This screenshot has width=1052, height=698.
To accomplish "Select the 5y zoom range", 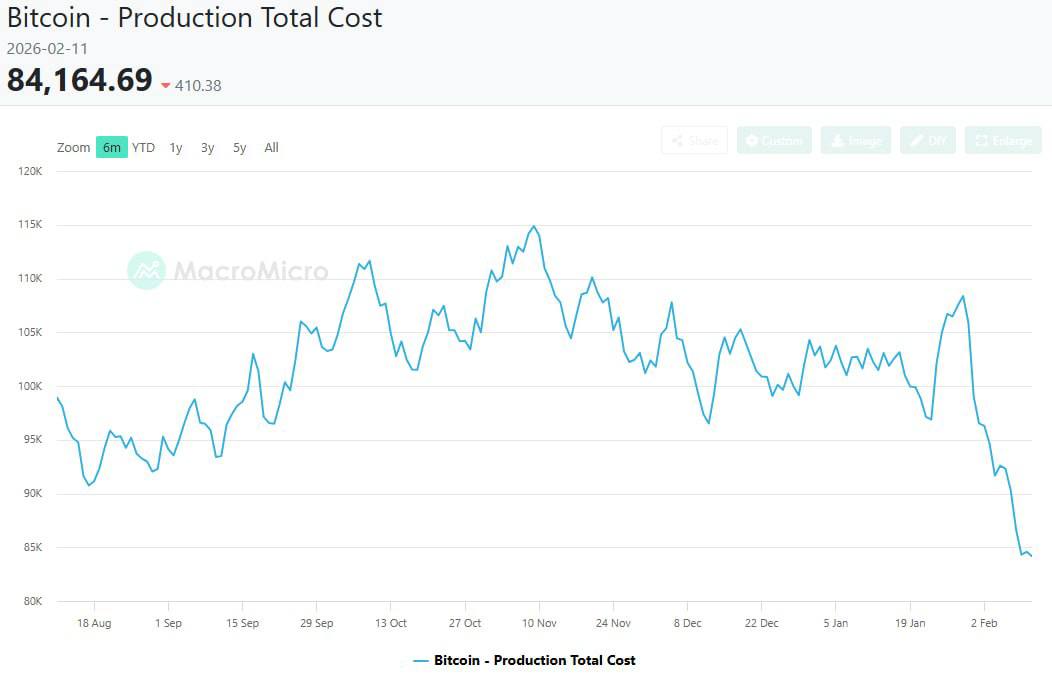I will (x=240, y=148).
